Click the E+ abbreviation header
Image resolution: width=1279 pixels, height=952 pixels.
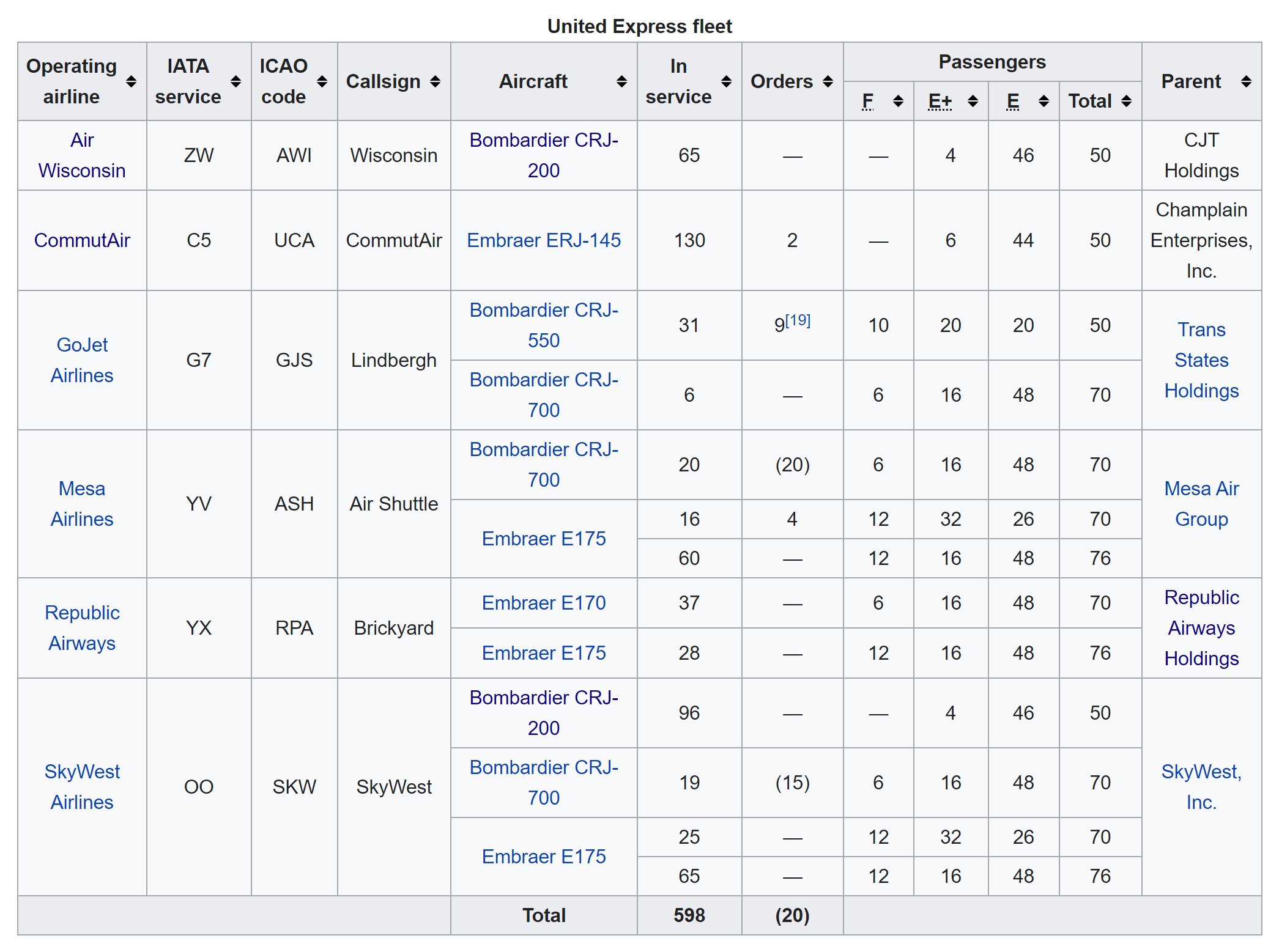click(x=940, y=101)
